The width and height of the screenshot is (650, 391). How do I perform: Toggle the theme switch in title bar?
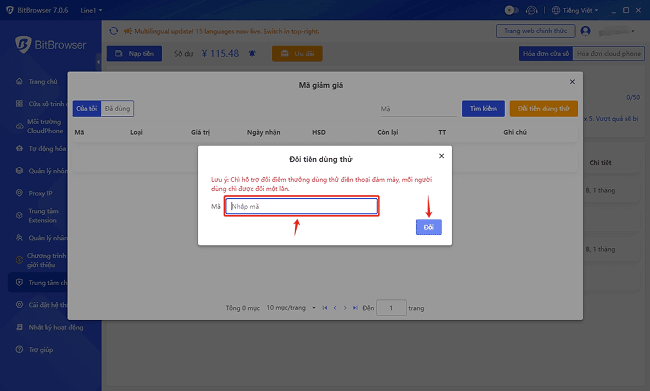[x=512, y=10]
